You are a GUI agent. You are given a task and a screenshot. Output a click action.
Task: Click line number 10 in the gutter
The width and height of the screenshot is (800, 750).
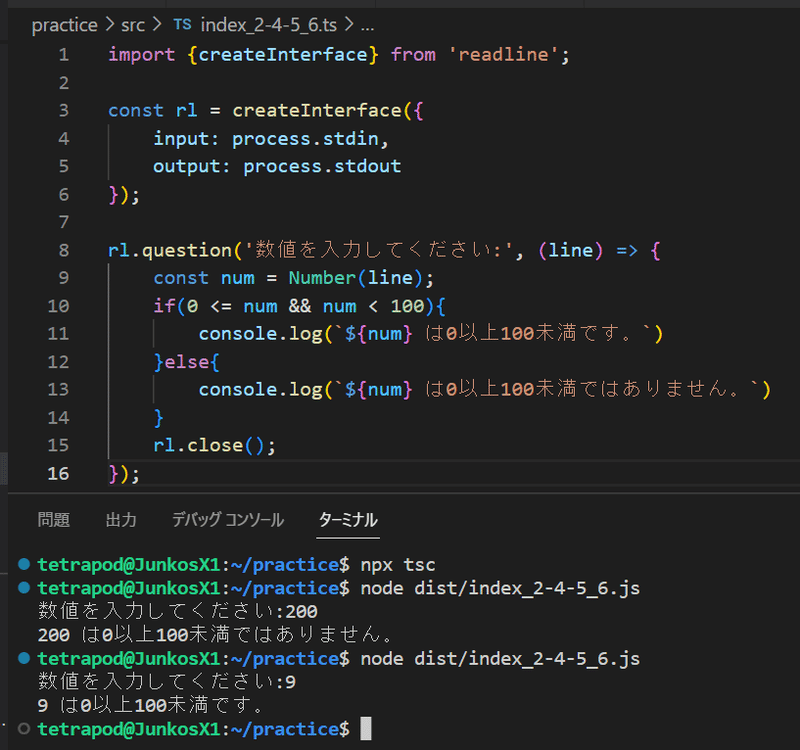point(58,306)
